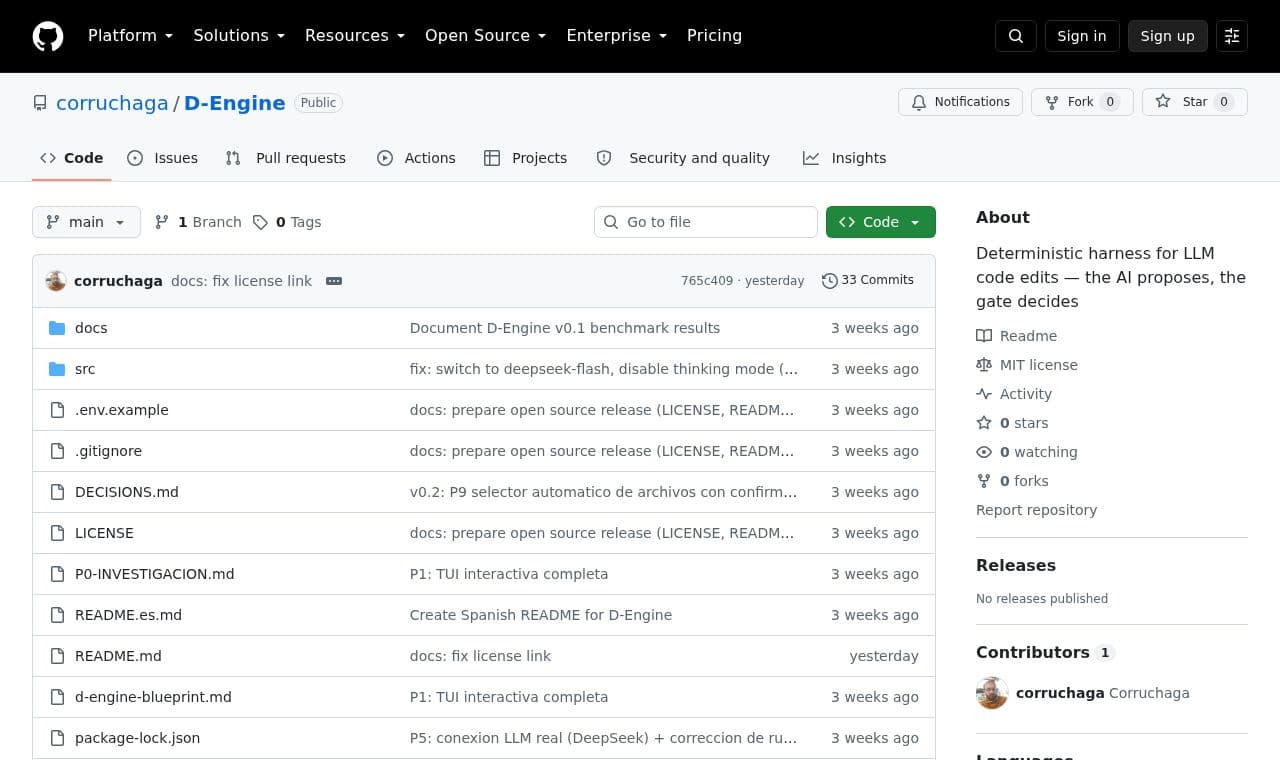Image resolution: width=1280 pixels, height=760 pixels.
Task: Click the tag icon next to Tags
Action: coord(260,222)
